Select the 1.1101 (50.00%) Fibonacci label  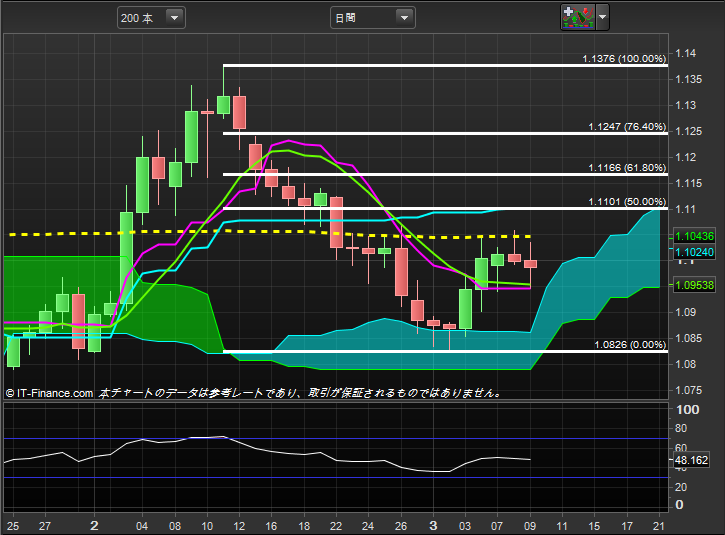pos(627,202)
